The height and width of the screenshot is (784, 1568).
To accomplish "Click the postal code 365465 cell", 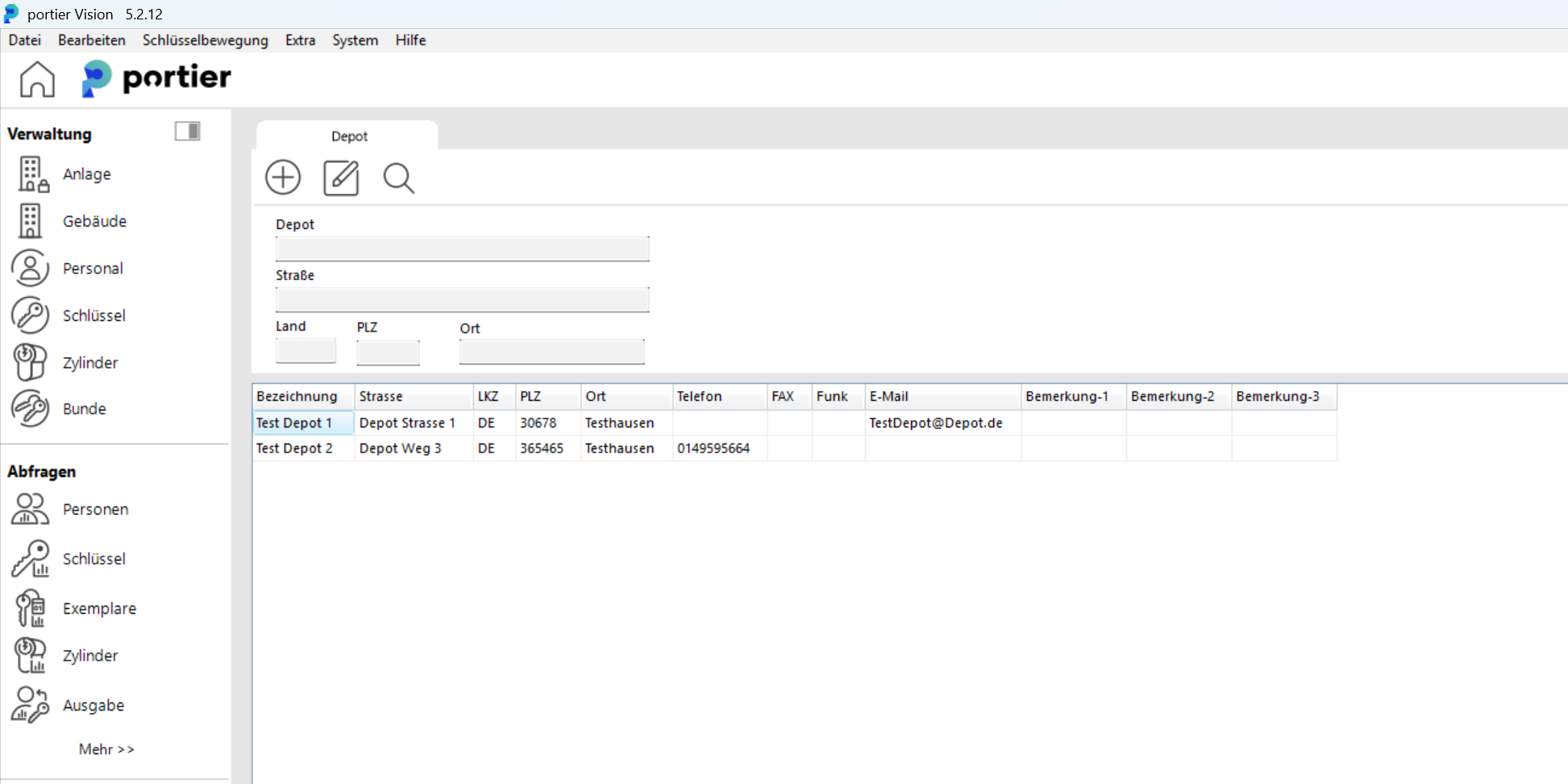I will pos(548,448).
